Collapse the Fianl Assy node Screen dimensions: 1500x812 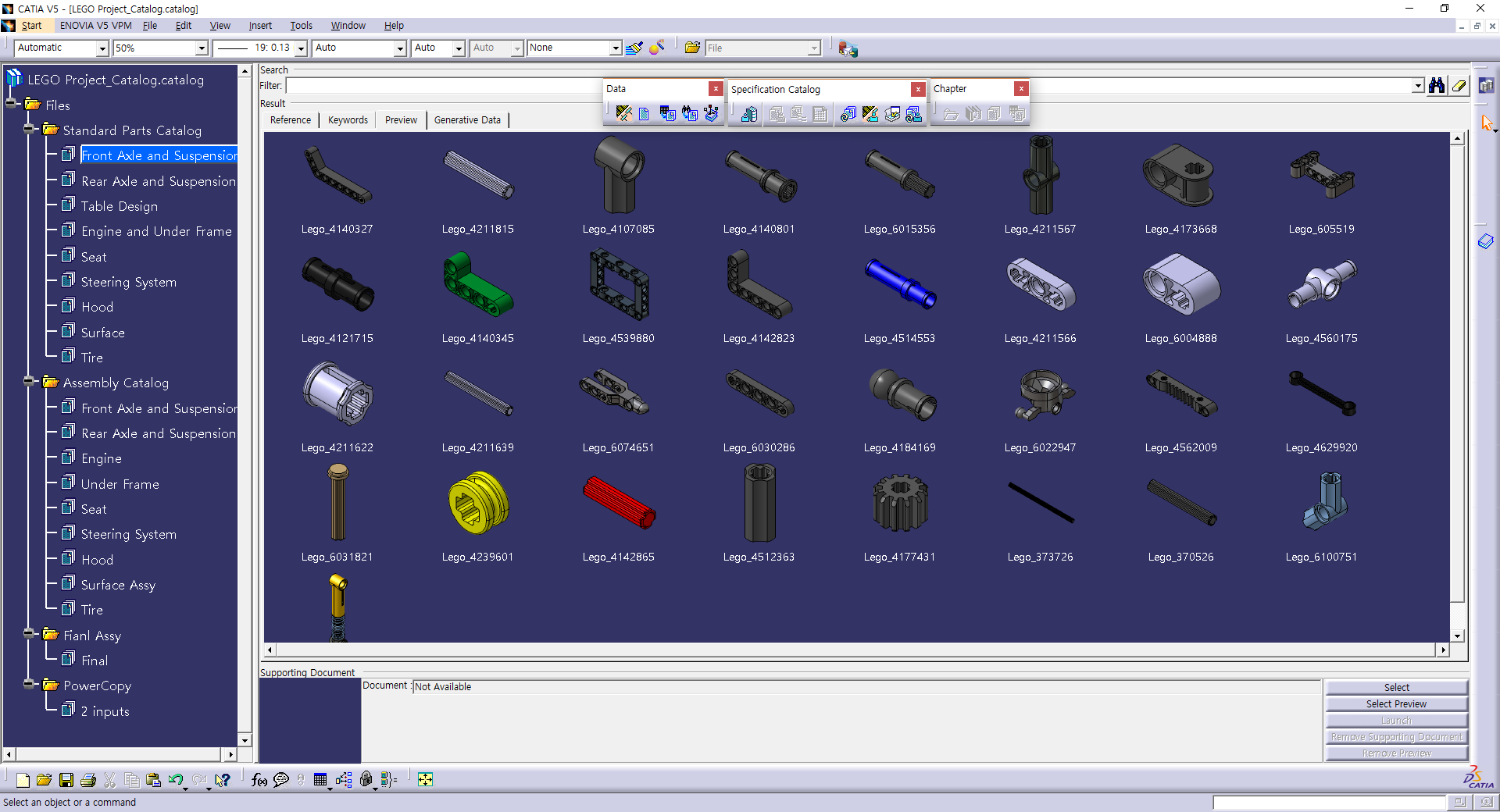[30, 635]
